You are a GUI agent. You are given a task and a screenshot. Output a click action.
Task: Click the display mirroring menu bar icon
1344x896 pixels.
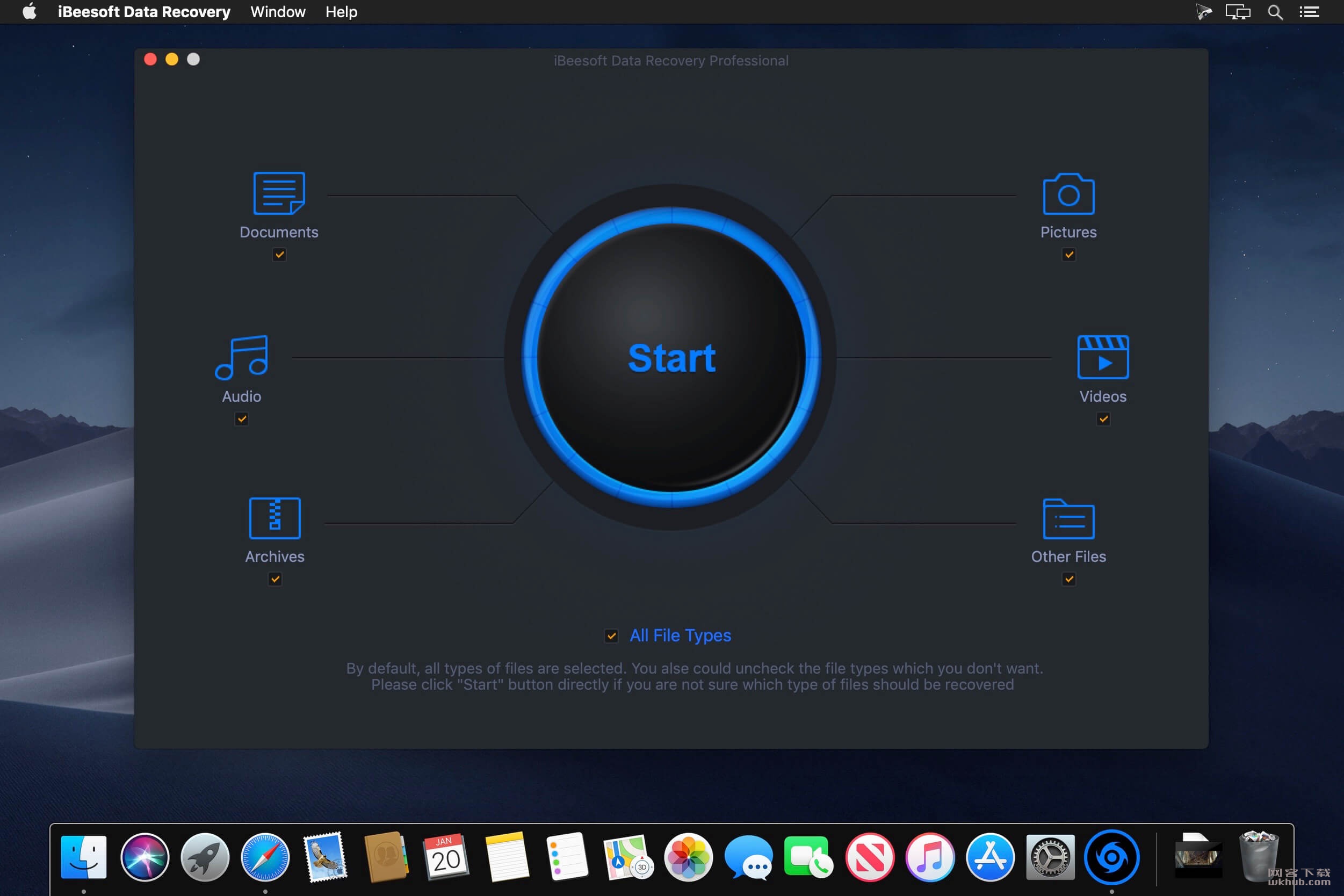click(x=1238, y=12)
